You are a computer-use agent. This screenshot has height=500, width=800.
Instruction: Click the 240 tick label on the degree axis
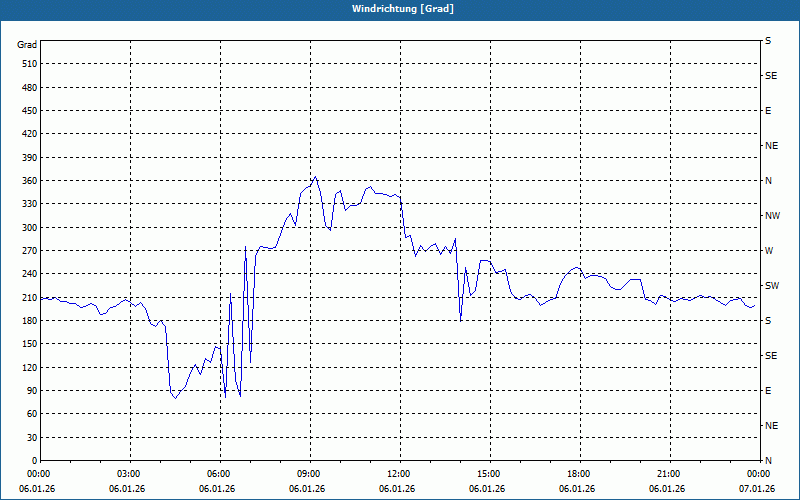30,274
